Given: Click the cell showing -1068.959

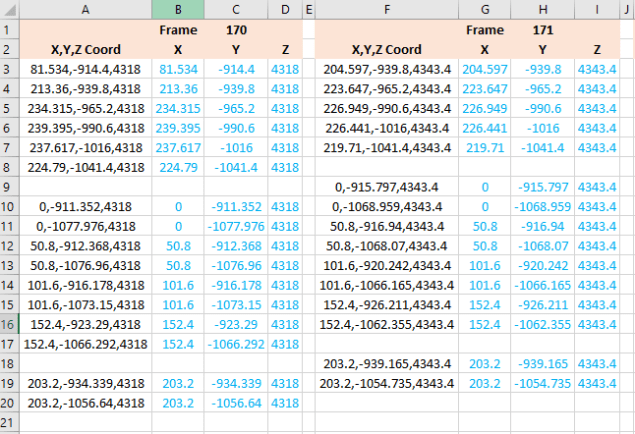Looking at the screenshot, I should (x=542, y=207).
